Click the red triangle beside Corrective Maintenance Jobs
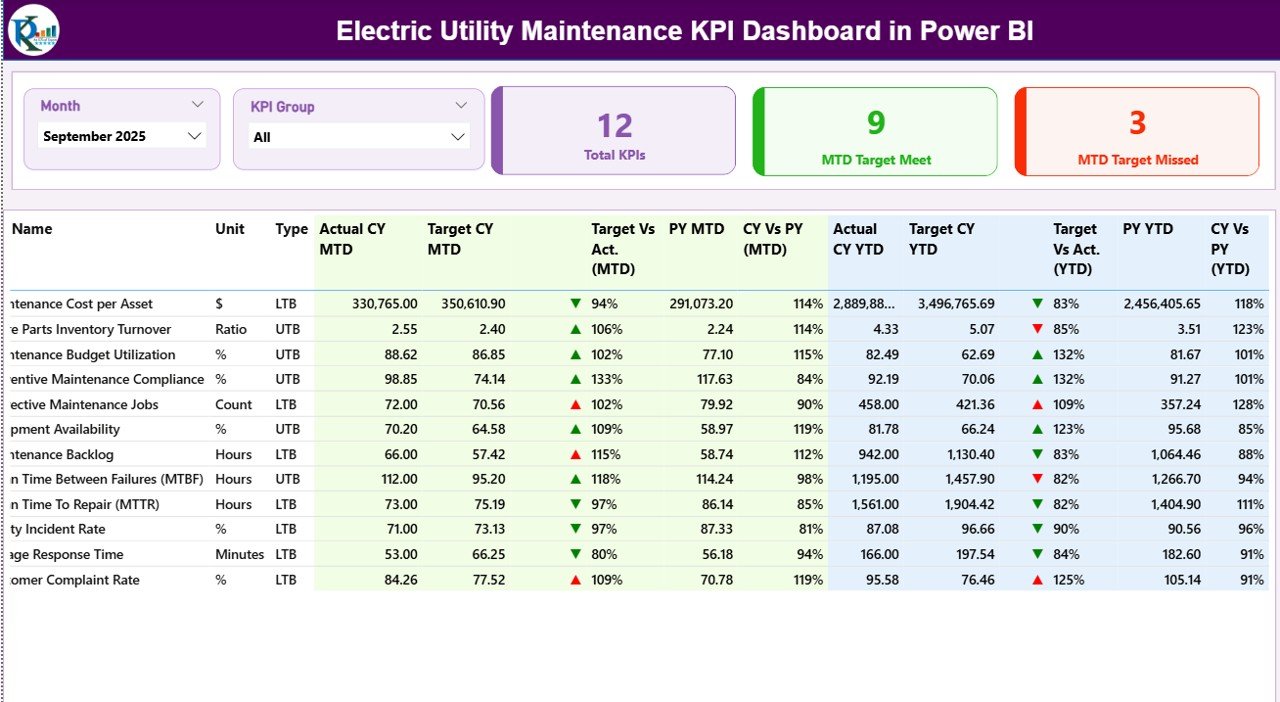This screenshot has width=1280, height=702. pos(575,403)
